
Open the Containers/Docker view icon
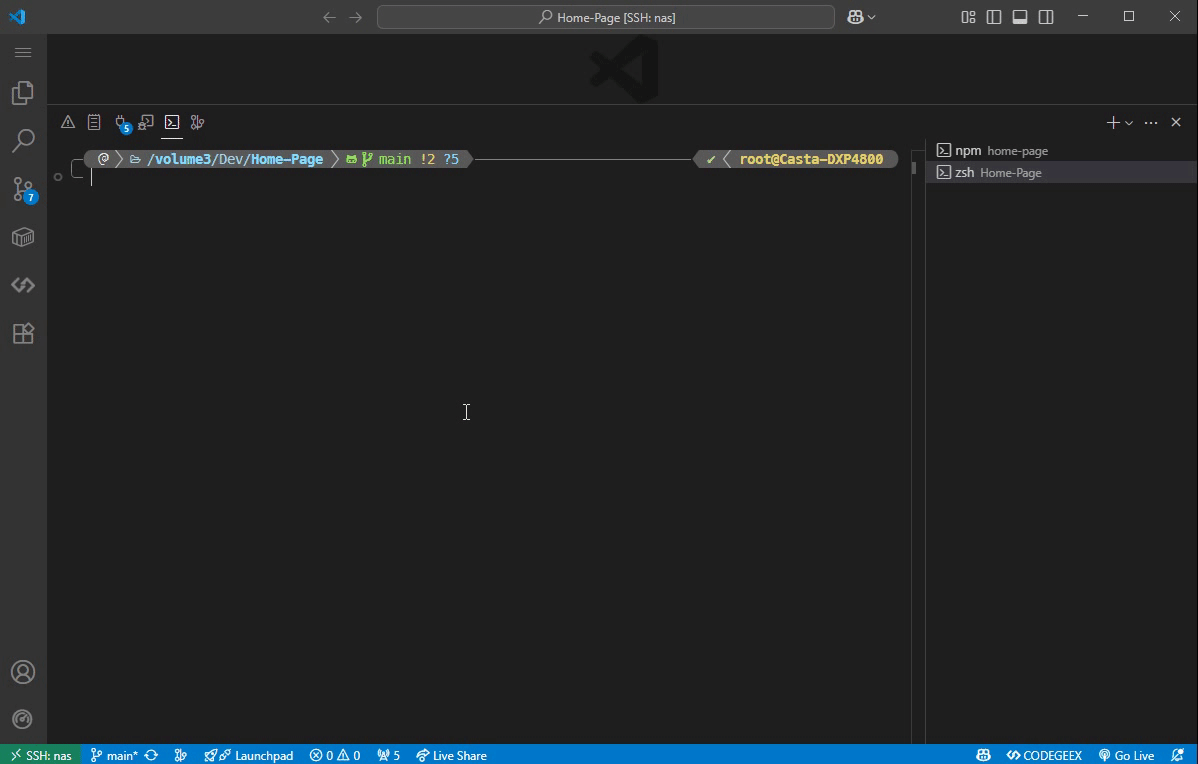click(x=23, y=238)
